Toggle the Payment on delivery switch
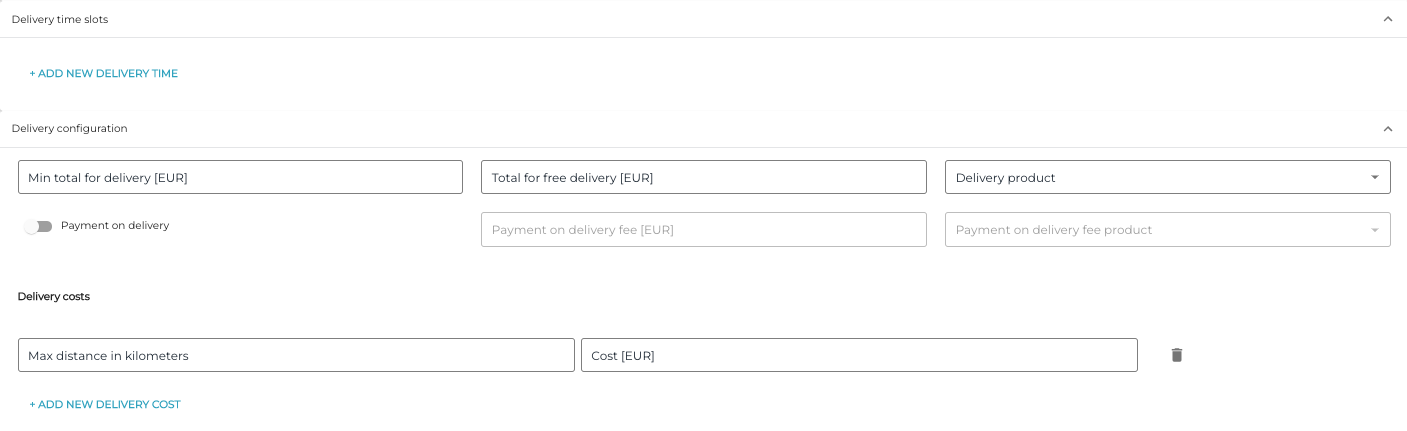Screen dimensions: 1407x431 coord(39,226)
